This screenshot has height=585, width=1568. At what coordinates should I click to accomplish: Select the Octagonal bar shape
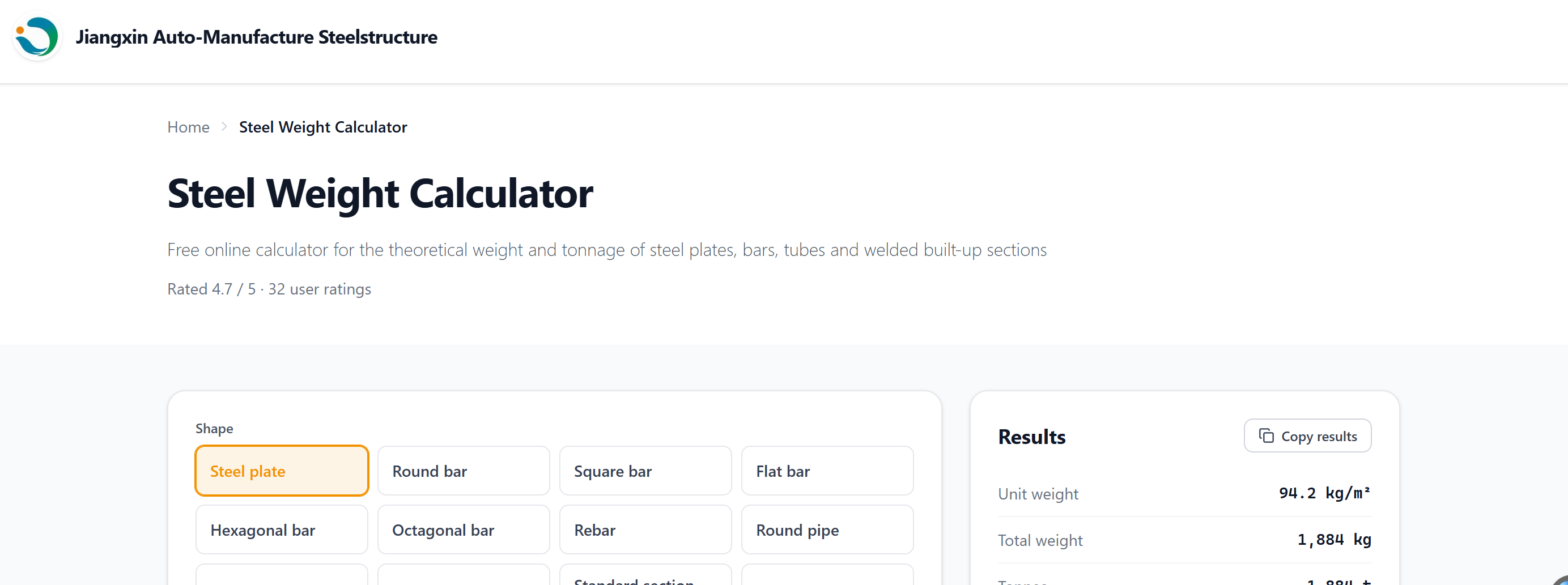463,530
